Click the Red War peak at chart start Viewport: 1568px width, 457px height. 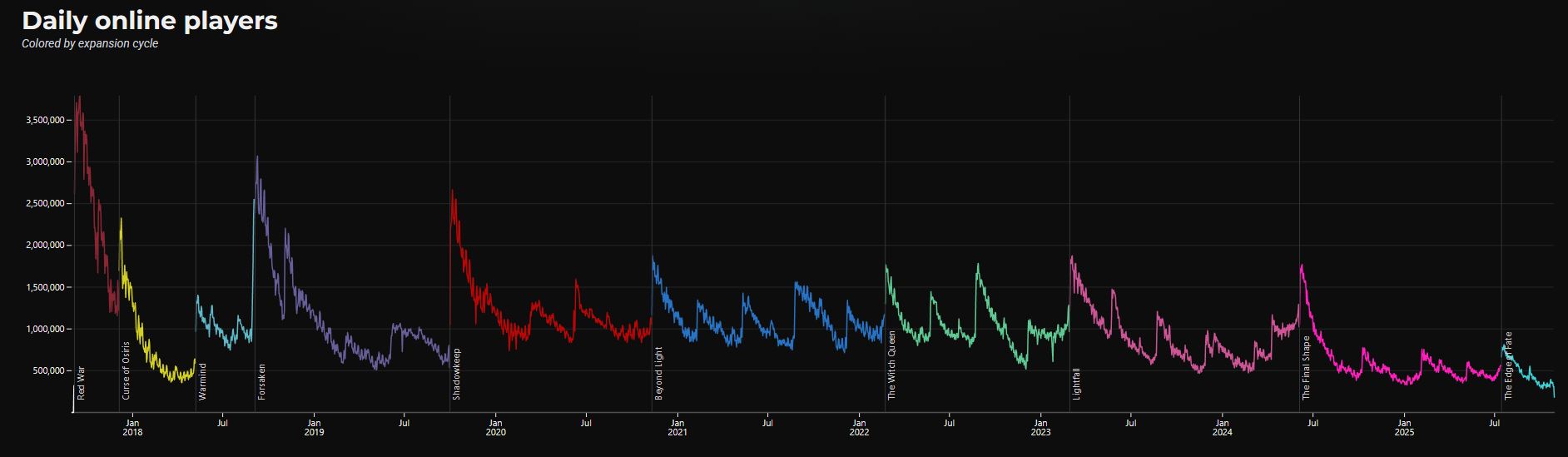79,97
